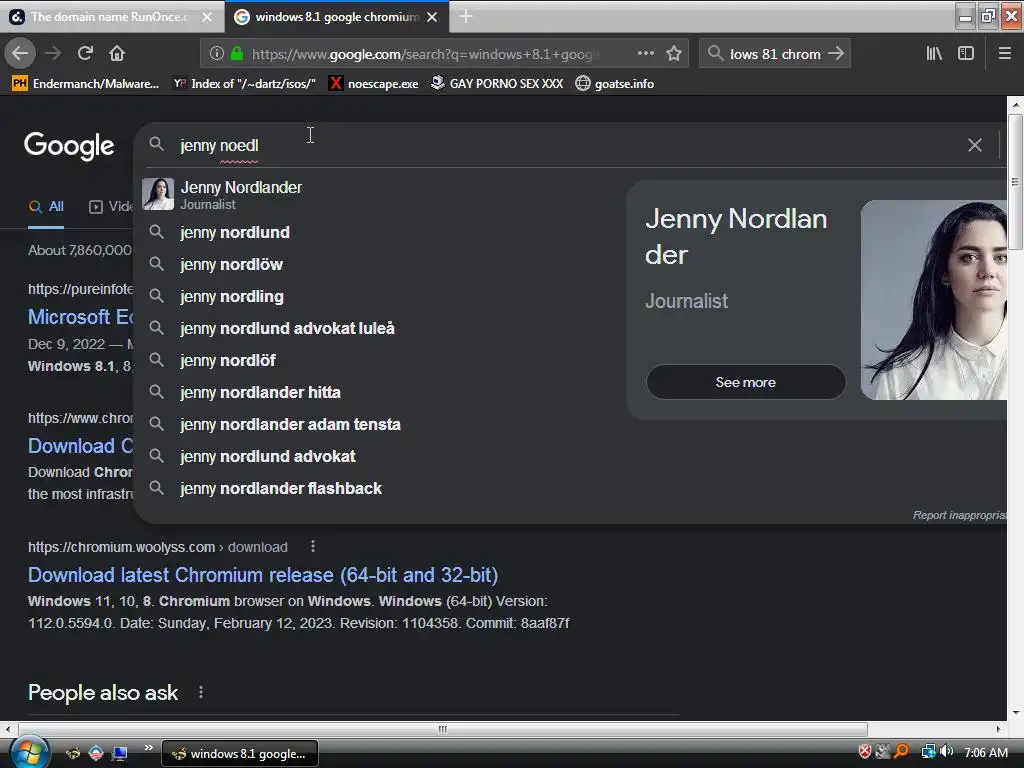Click the forward navigation arrow
The height and width of the screenshot is (768, 1024).
coord(53,54)
